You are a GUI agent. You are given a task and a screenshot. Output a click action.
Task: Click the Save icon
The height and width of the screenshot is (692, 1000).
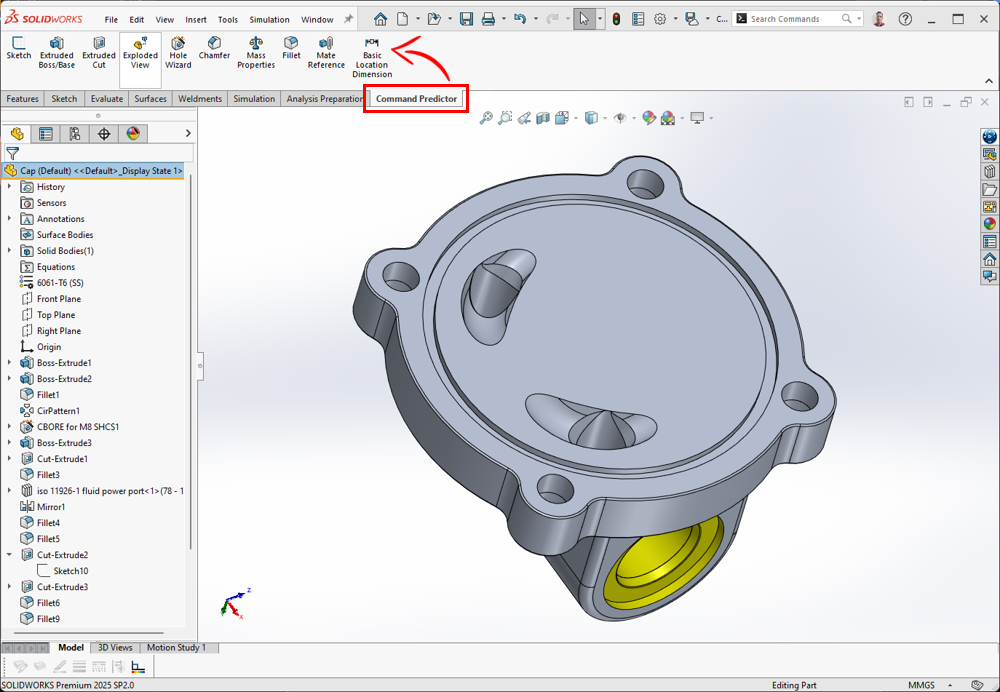[466, 19]
